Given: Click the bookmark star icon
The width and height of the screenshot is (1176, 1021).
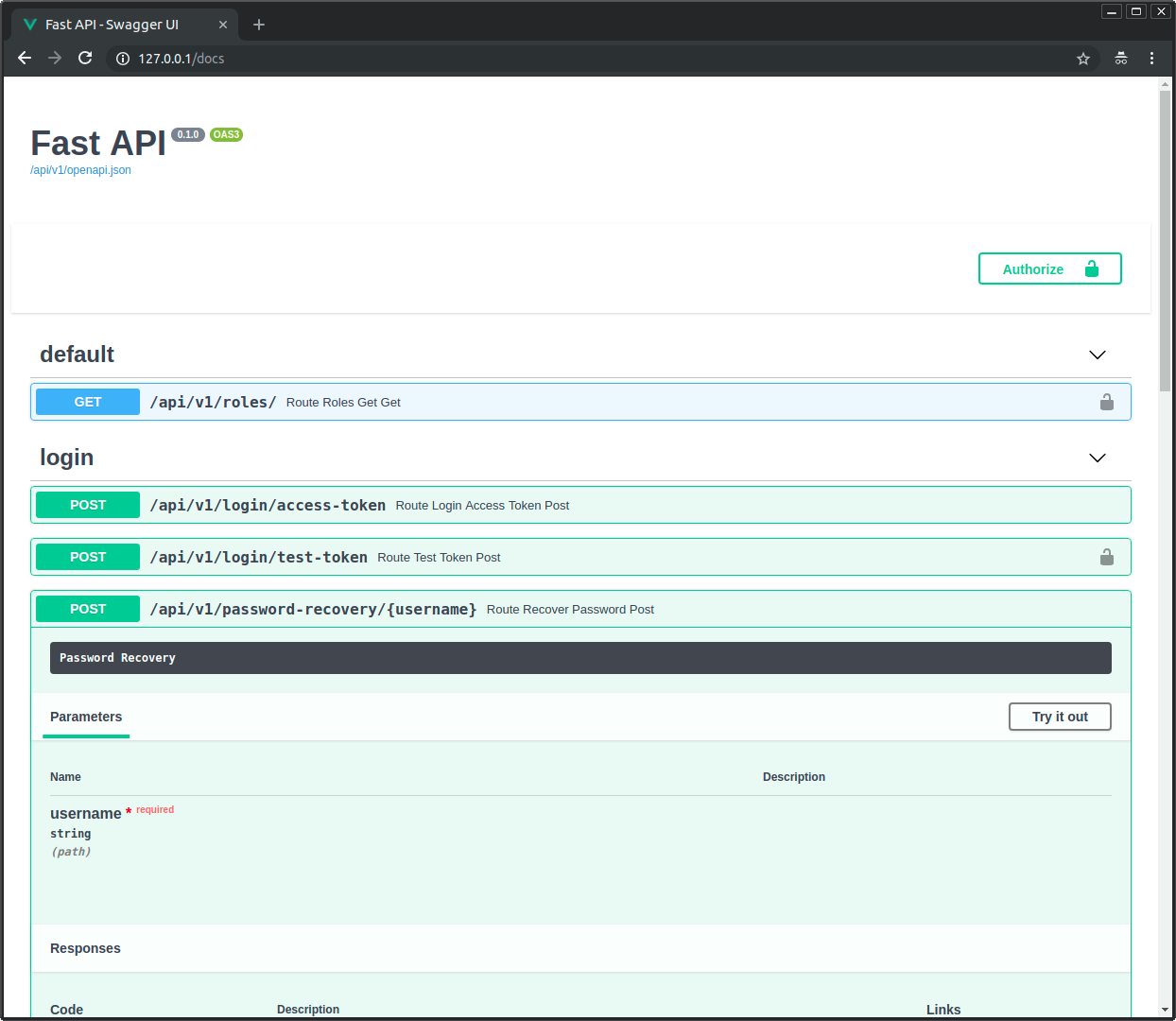Looking at the screenshot, I should pyautogui.click(x=1082, y=58).
